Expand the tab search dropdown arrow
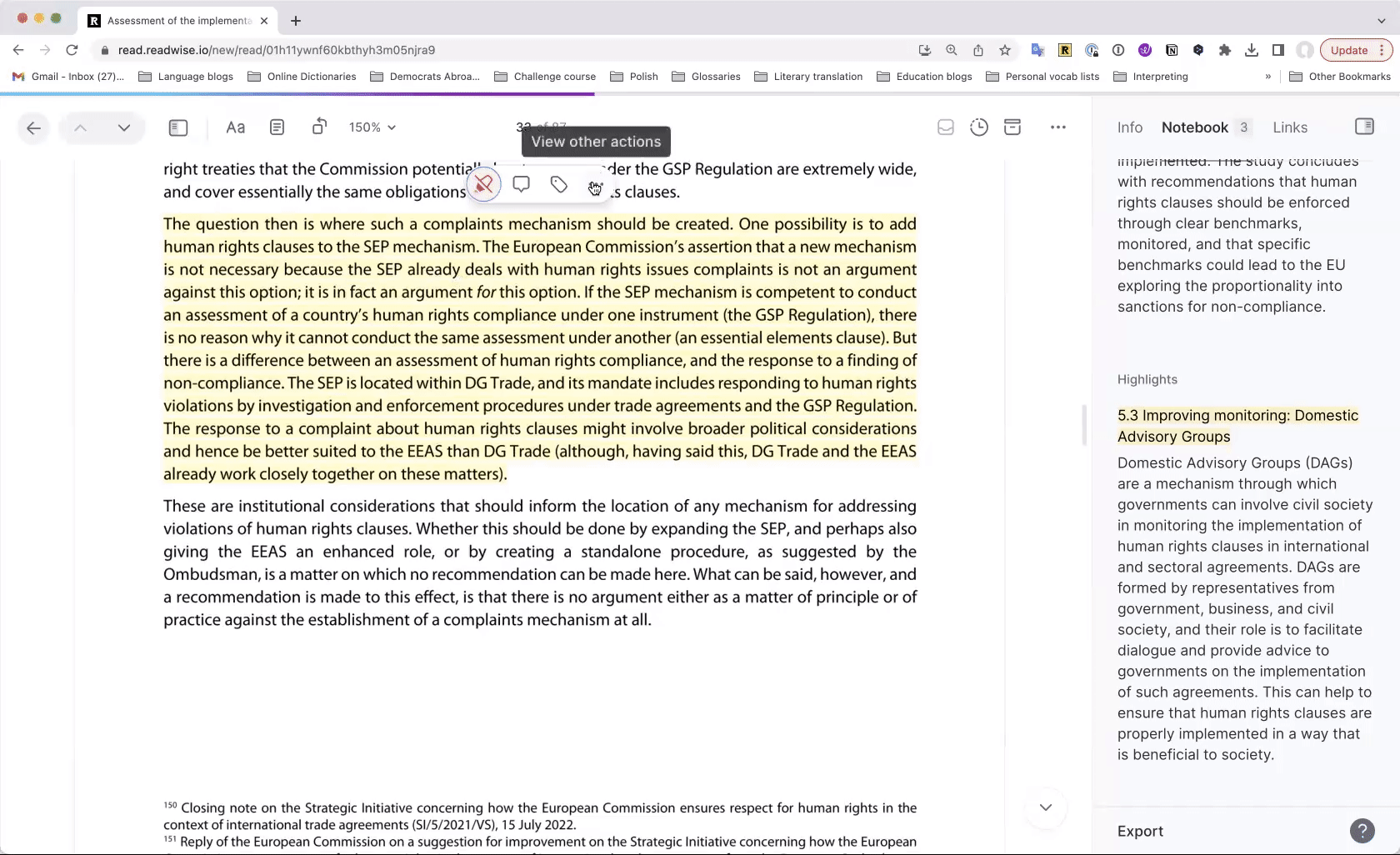The image size is (1400, 855). point(1382,20)
